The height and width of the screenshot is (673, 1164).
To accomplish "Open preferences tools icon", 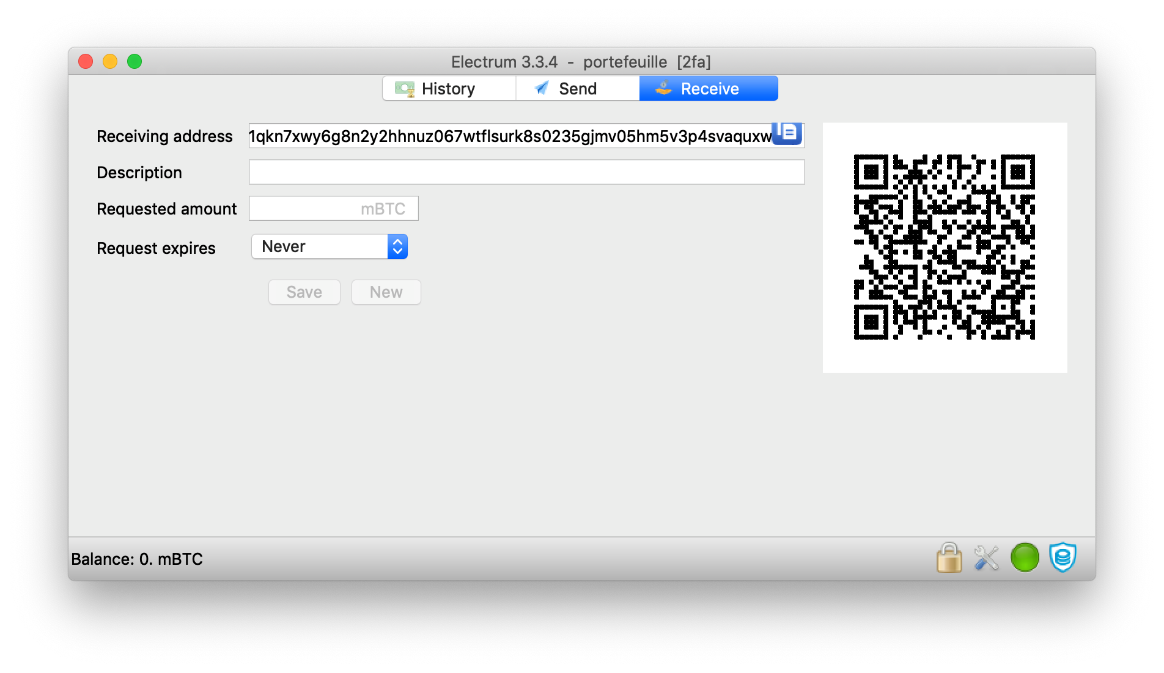I will click(x=987, y=557).
